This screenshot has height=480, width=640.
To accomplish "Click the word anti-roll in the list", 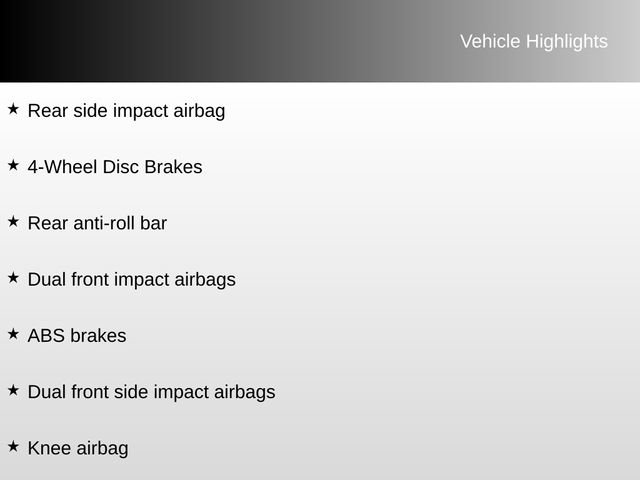I will [x=105, y=223].
